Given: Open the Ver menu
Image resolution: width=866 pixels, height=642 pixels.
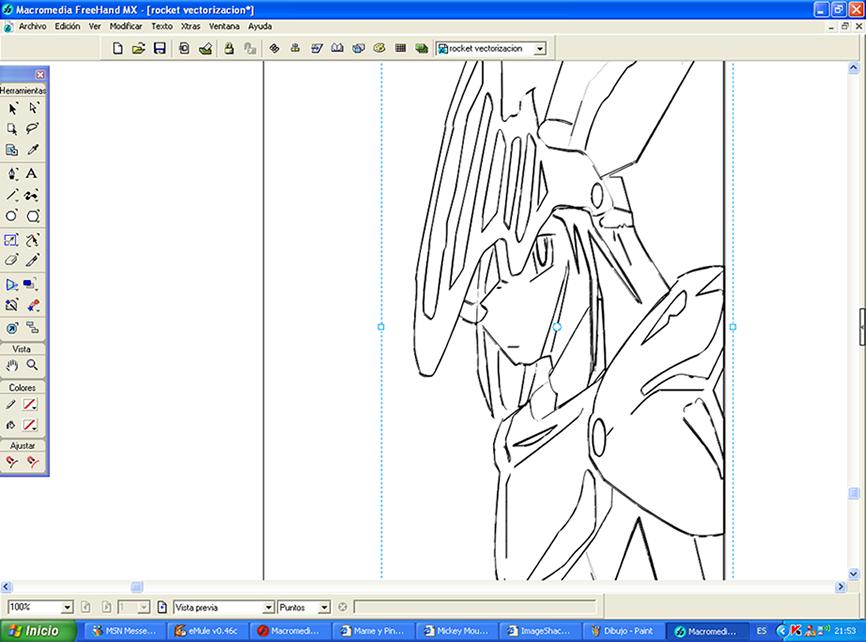Looking at the screenshot, I should [95, 26].
